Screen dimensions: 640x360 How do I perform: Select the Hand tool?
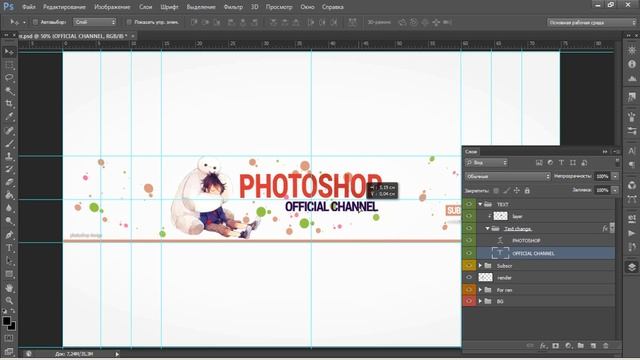point(9,288)
